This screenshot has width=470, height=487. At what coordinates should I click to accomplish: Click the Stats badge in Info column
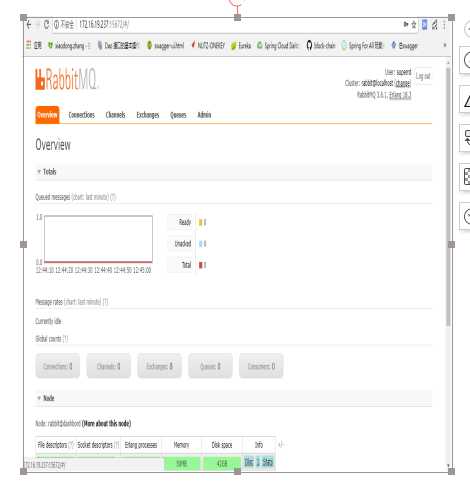click(x=267, y=462)
